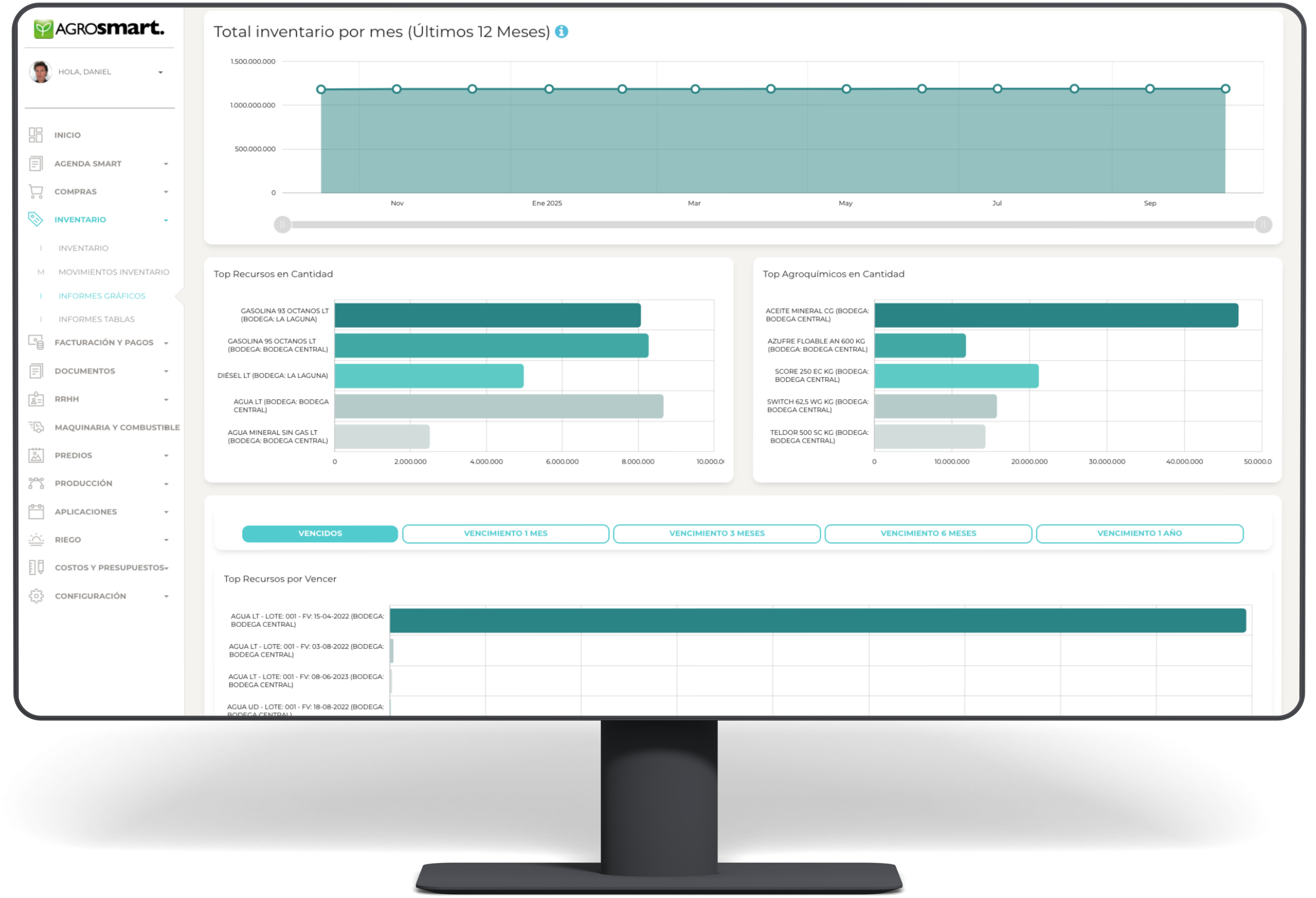The image size is (1316, 898).
Task: Expand the Facturación y Pagos arrow
Action: 166,343
